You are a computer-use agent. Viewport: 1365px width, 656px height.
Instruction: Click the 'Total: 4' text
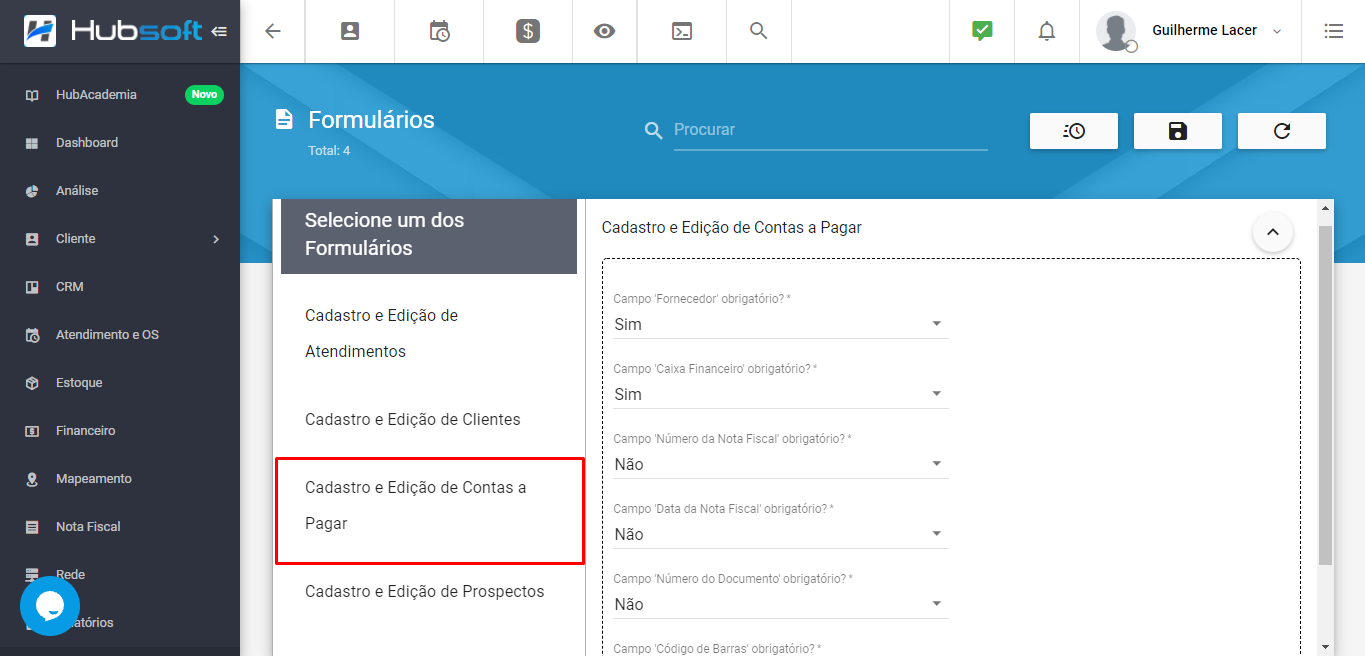pos(329,151)
